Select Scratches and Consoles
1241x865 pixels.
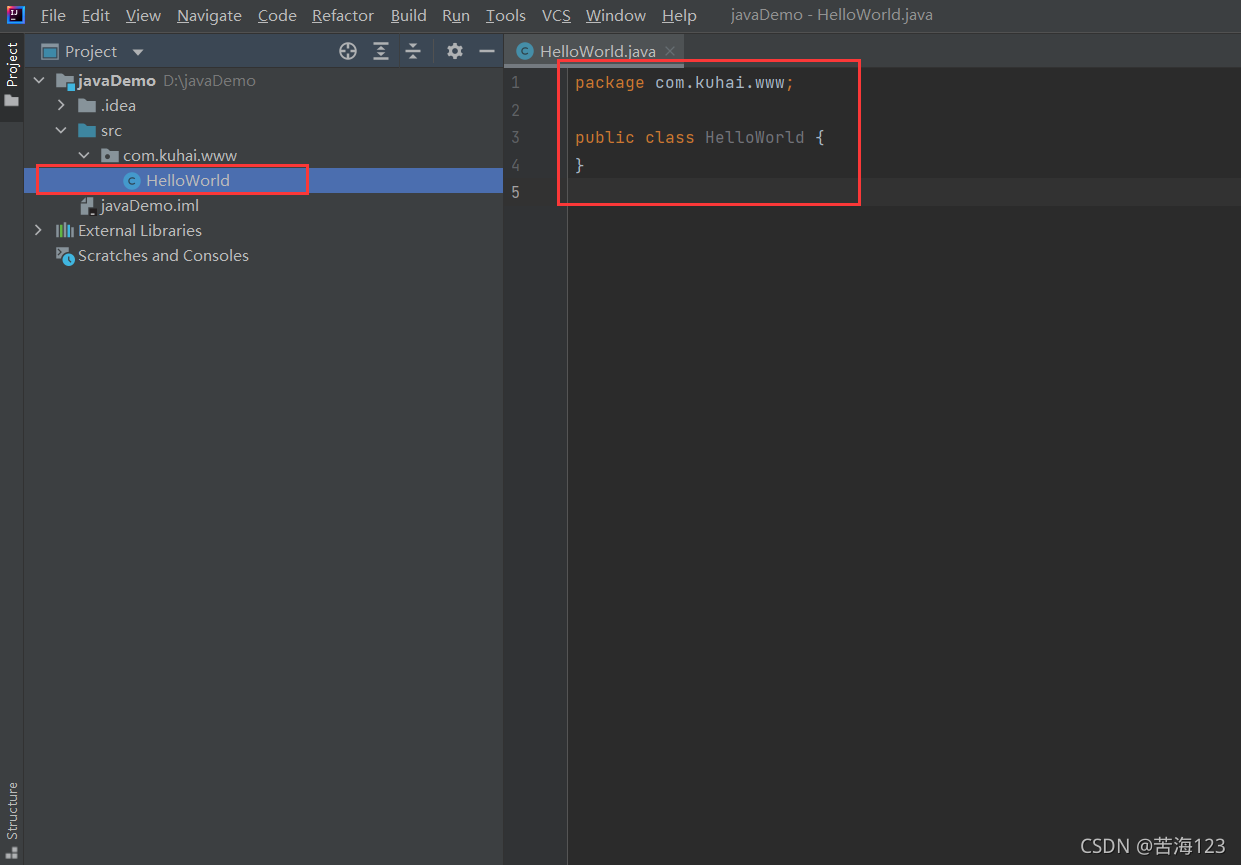pyautogui.click(x=263, y=256)
